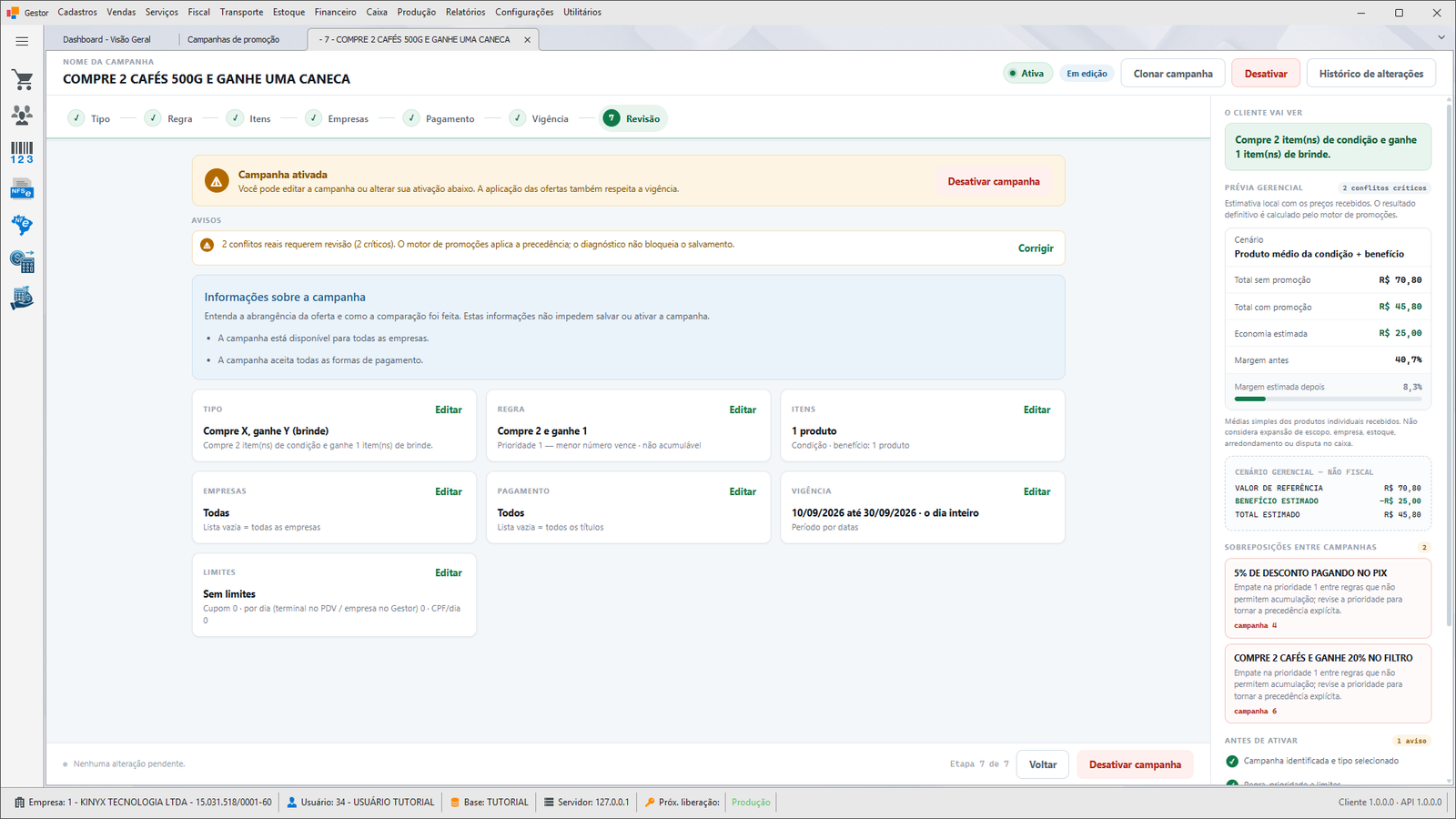1456x819 pixels.
Task: Open the Relatórios menu
Action: tap(465, 12)
